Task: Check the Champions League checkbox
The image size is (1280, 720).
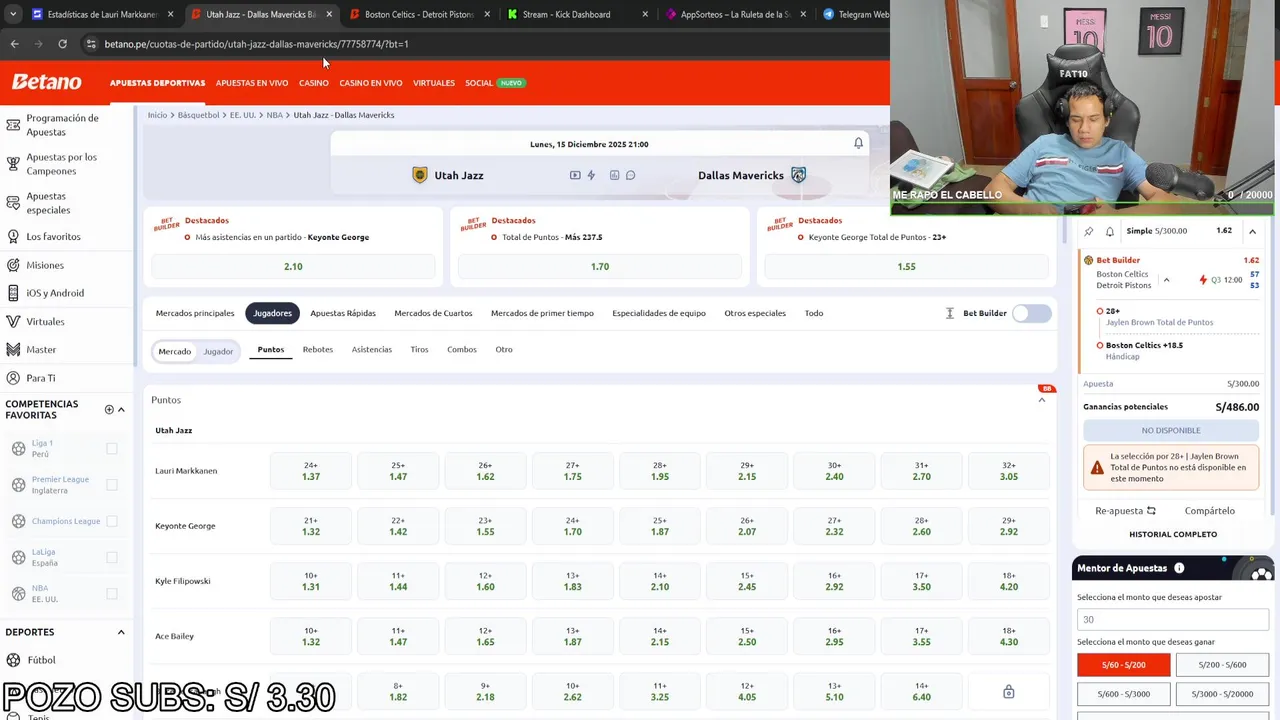Action: point(112,521)
